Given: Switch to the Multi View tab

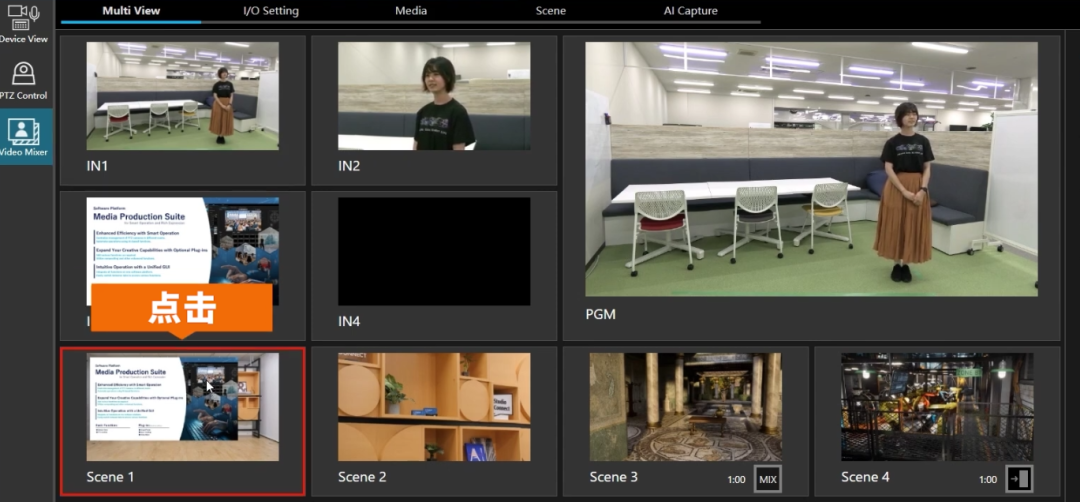Looking at the screenshot, I should click(131, 11).
